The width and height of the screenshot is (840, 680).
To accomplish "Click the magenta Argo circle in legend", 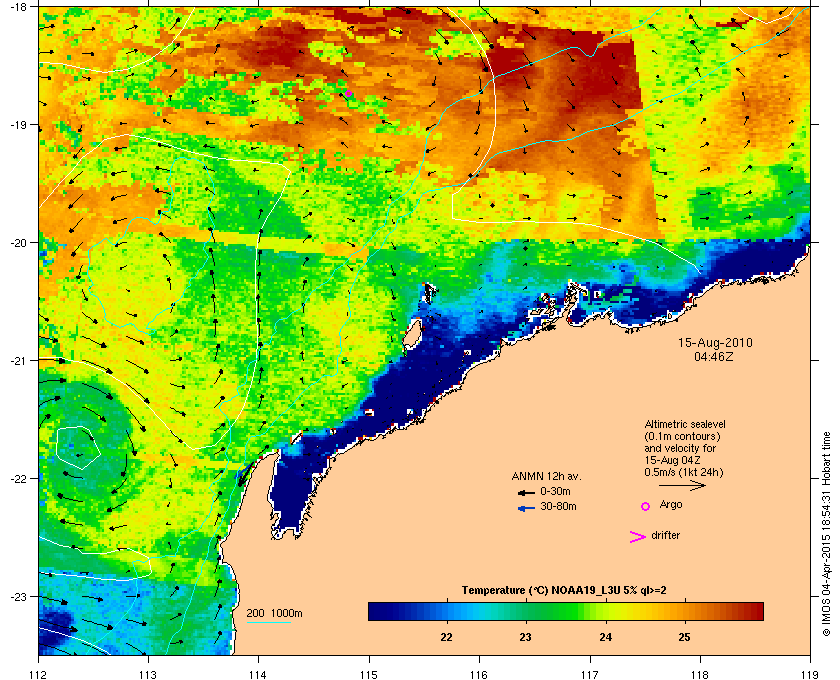I will (646, 506).
